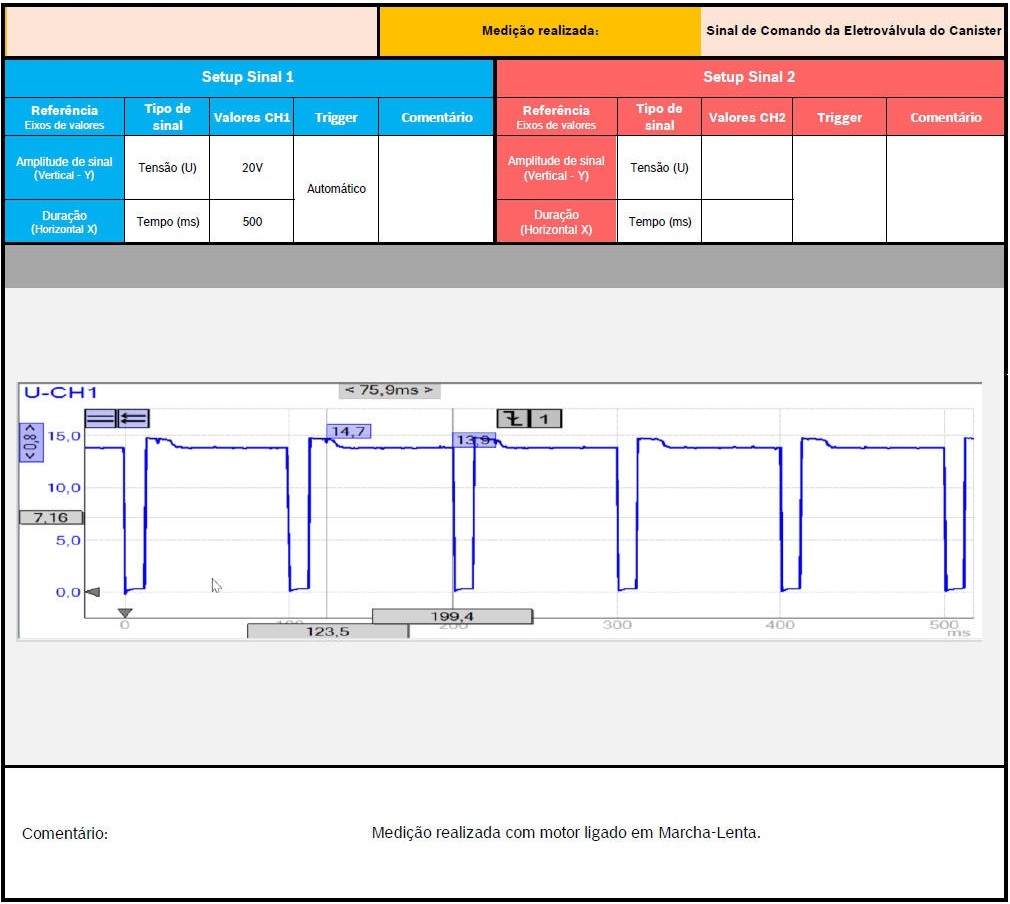Click the U-CH1 channel label
1010x904 pixels.
[60, 393]
